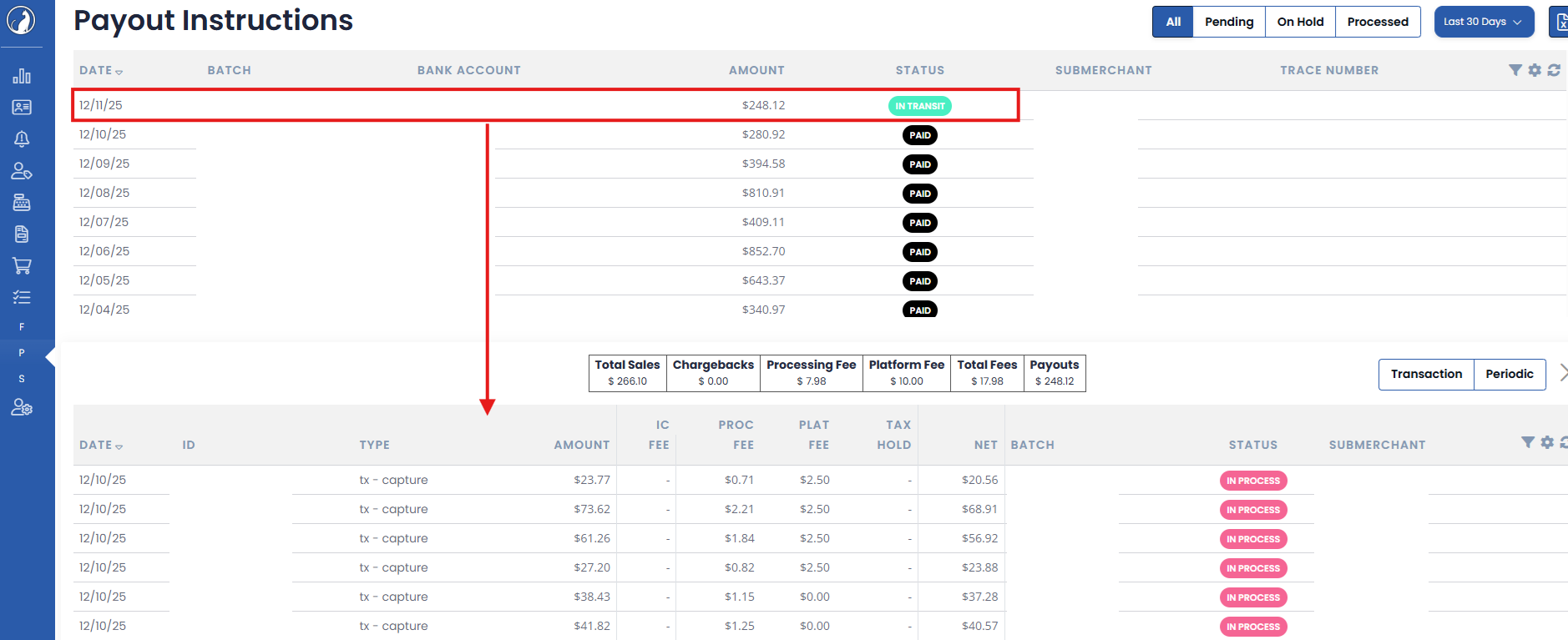Click the IN TRANSIT status badge
Image resolution: width=1568 pixels, height=640 pixels.
tap(919, 106)
